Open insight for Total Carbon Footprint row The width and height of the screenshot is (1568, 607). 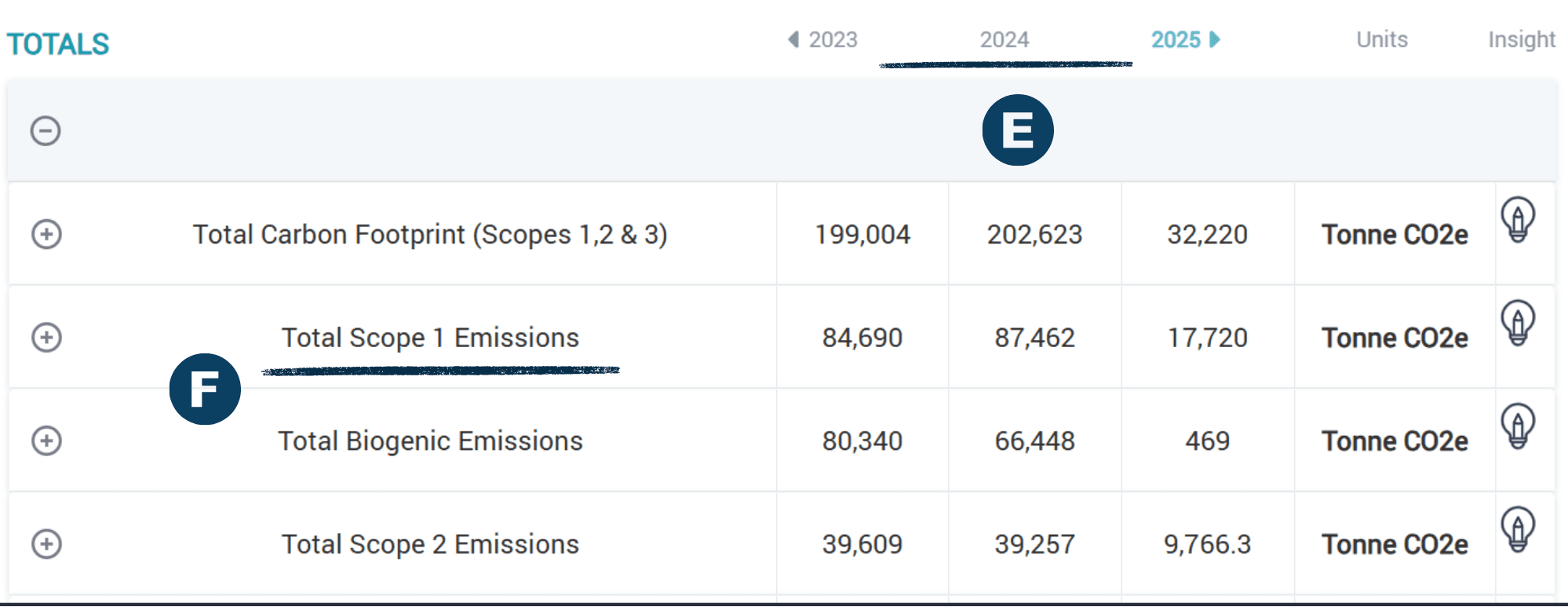click(1518, 219)
